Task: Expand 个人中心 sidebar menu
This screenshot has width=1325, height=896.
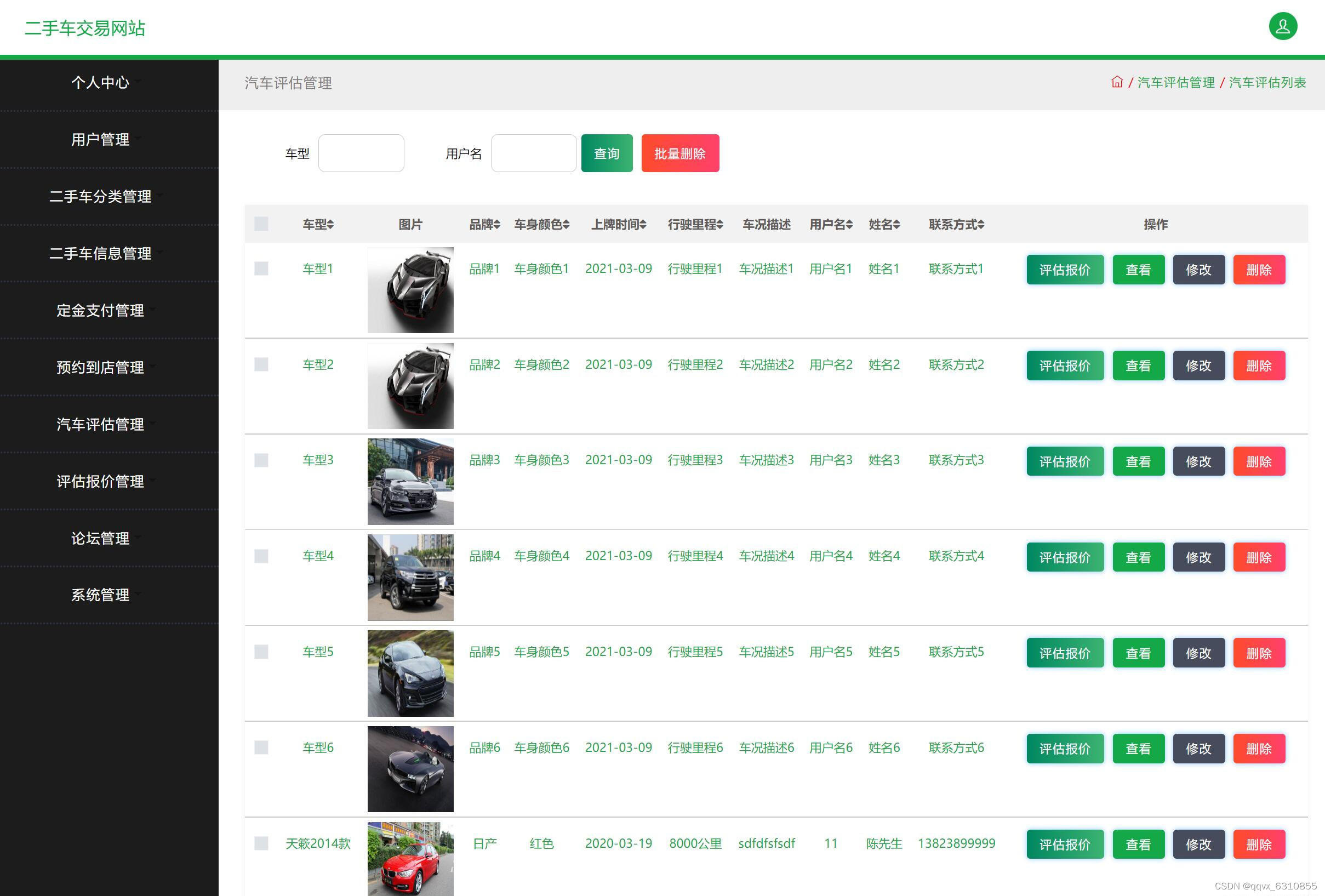Action: coord(108,83)
